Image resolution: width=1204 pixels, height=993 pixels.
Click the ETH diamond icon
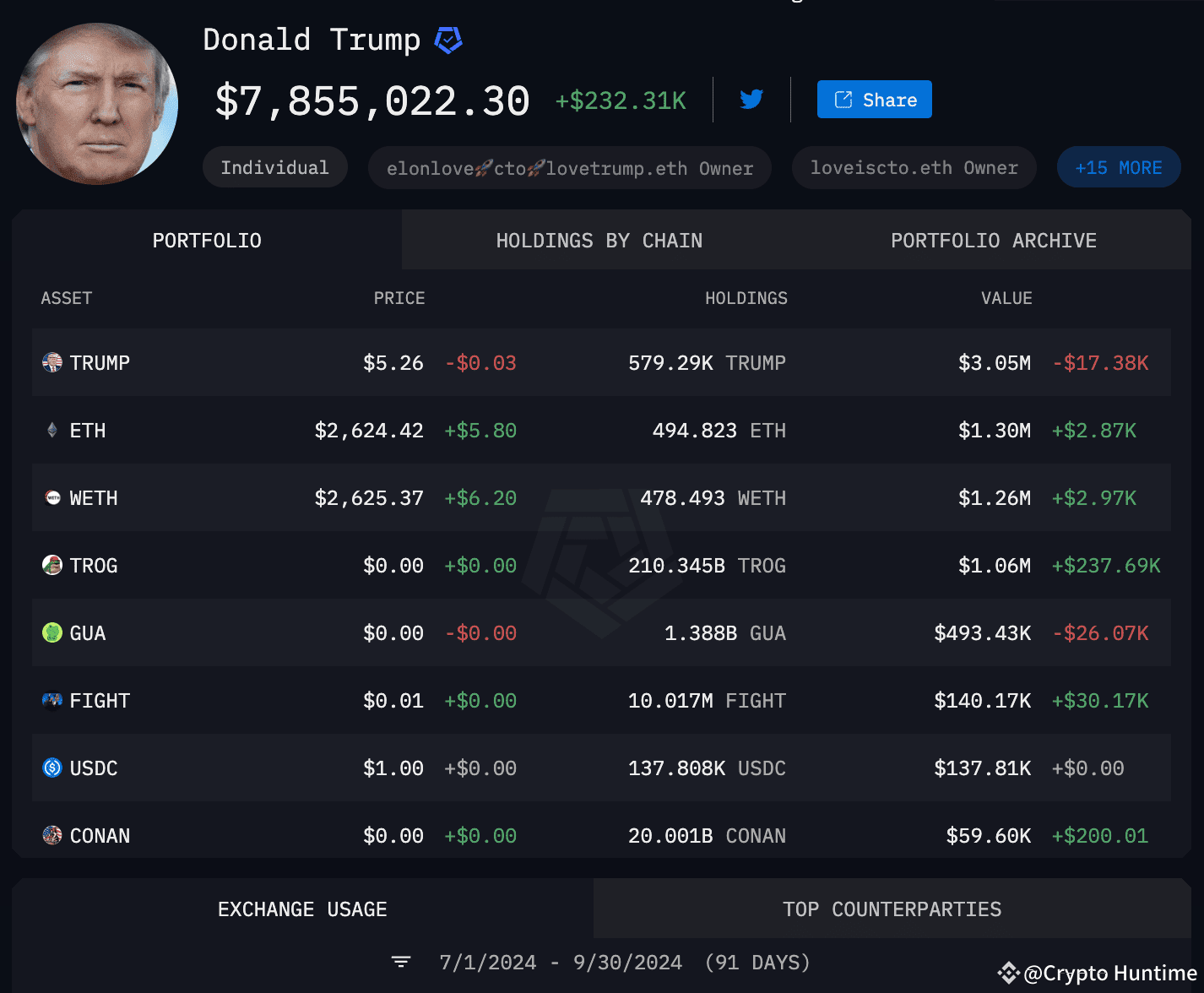[x=52, y=431]
